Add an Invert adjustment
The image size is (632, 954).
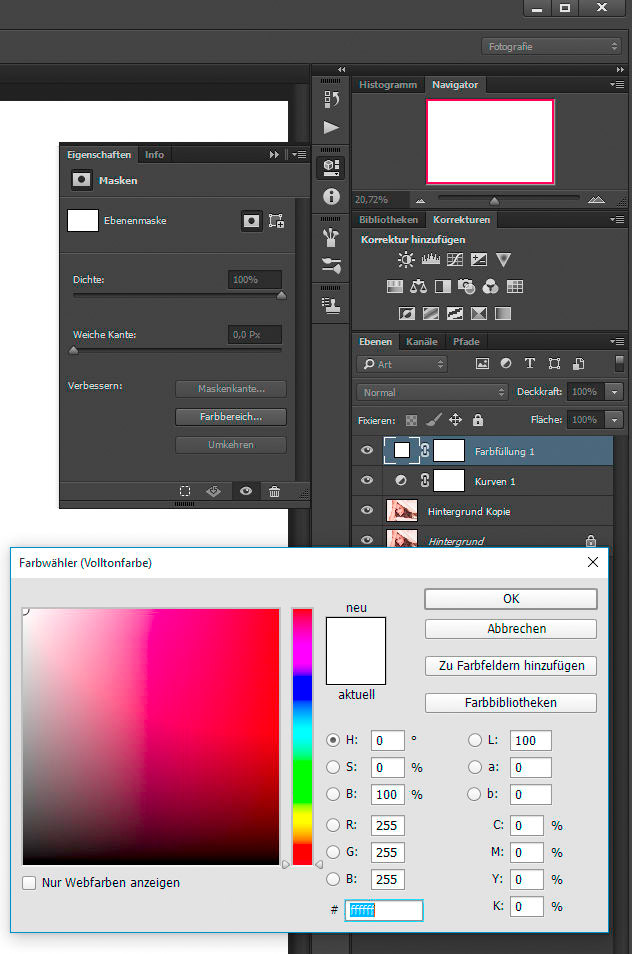[x=407, y=313]
